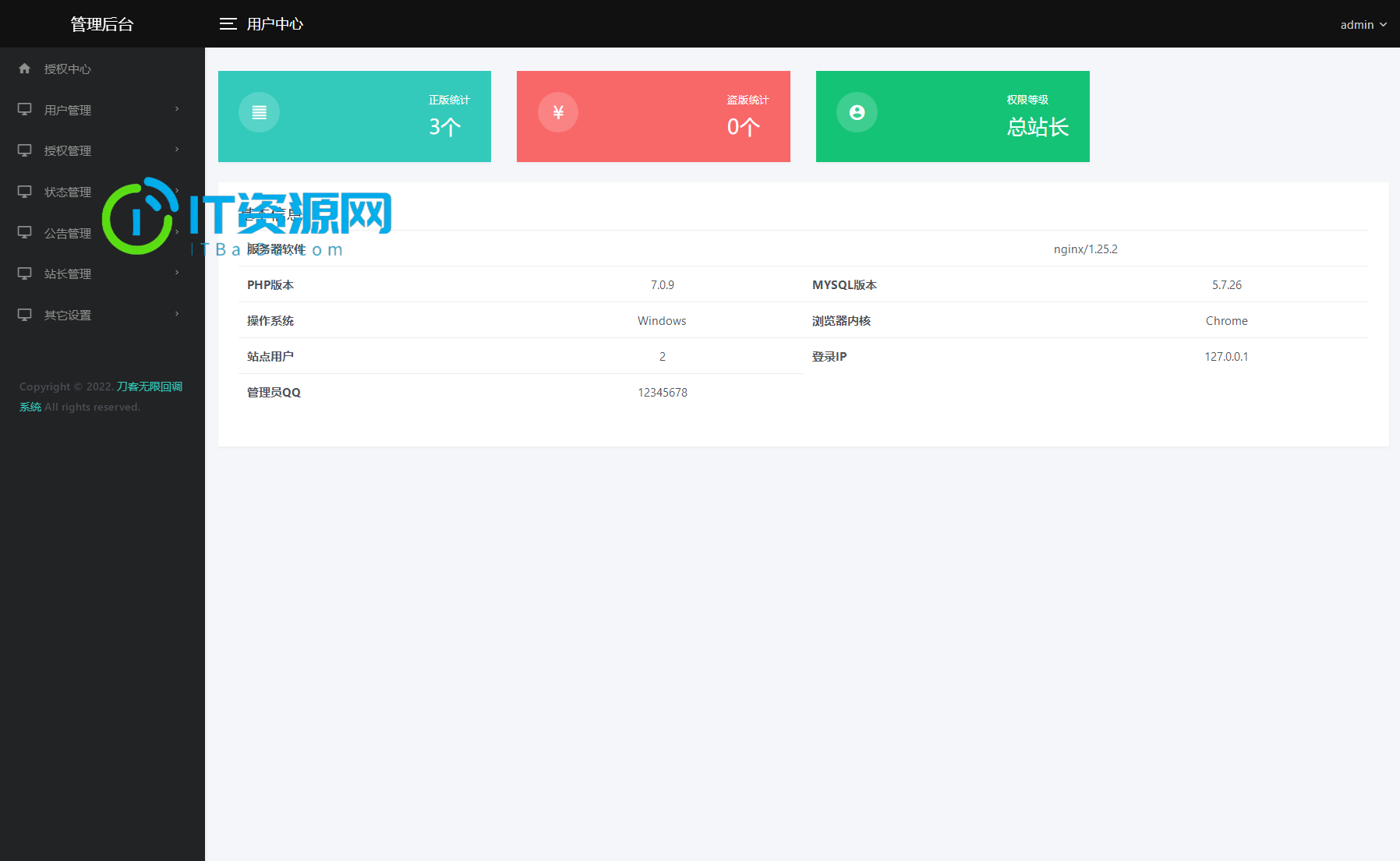Viewport: 1400px width, 861px height.
Task: Select the 其它设置 sidebar menu
Action: pos(102,315)
